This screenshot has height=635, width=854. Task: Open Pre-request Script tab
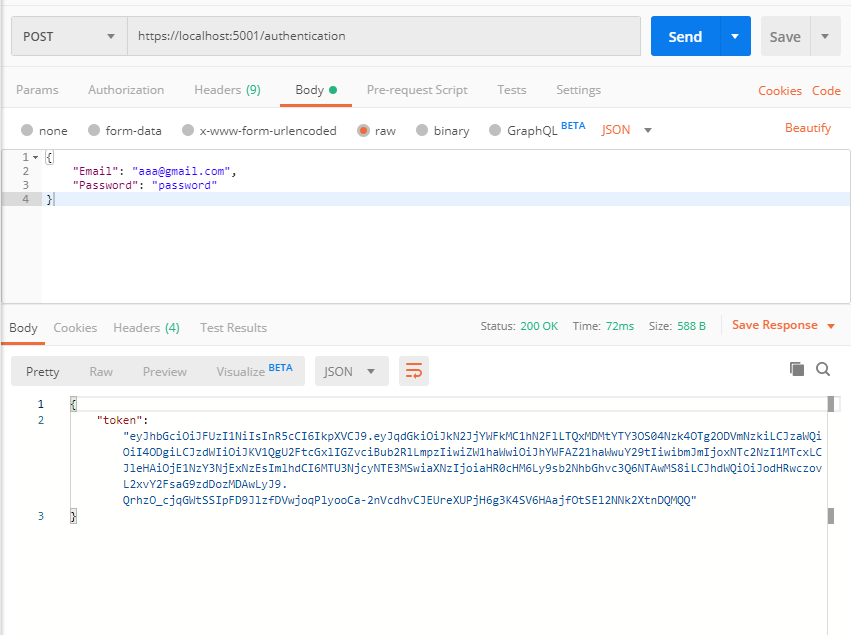[417, 90]
